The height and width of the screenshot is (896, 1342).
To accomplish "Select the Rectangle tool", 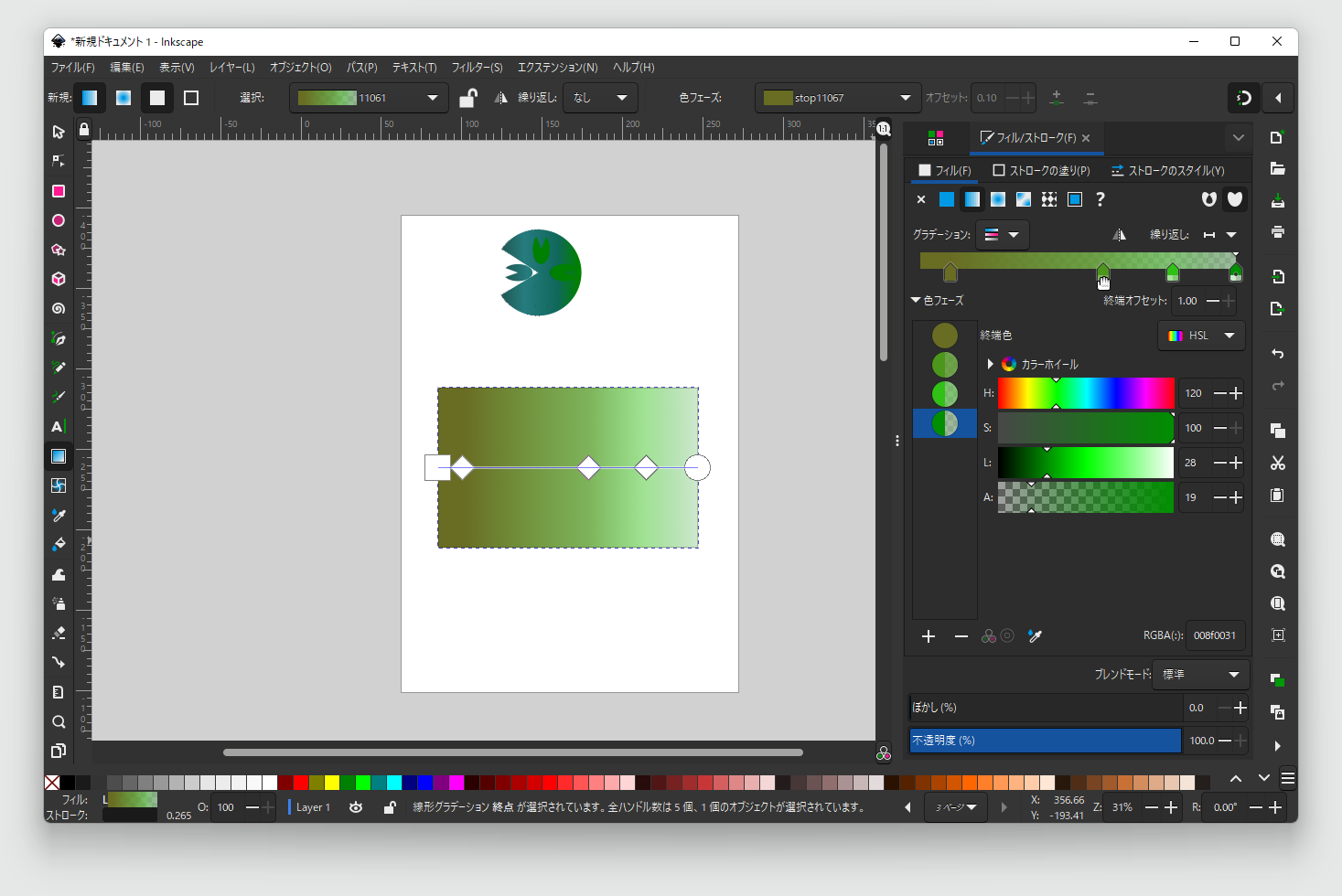I will tap(59, 191).
